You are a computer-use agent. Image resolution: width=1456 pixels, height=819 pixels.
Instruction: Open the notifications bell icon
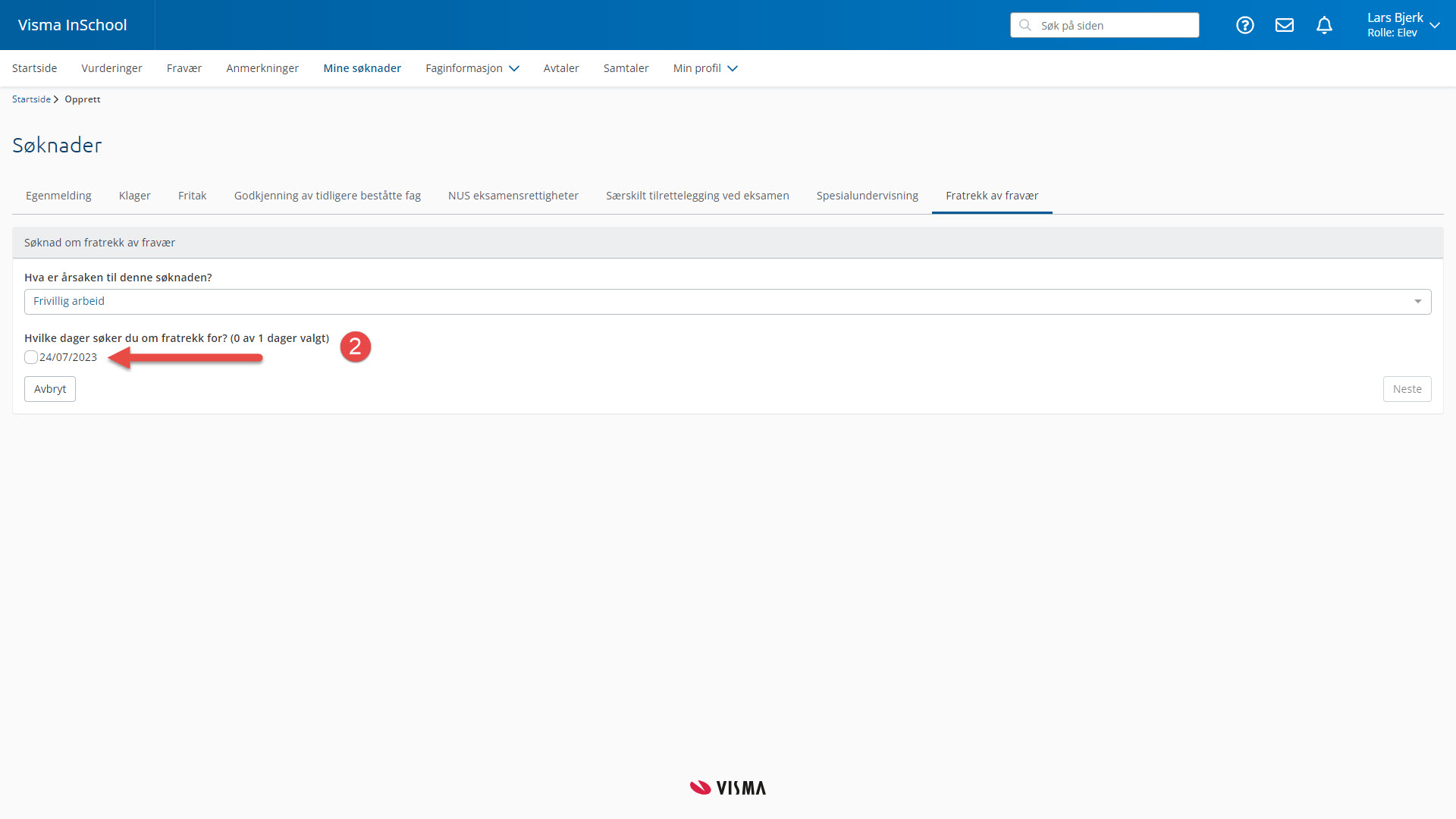point(1324,25)
